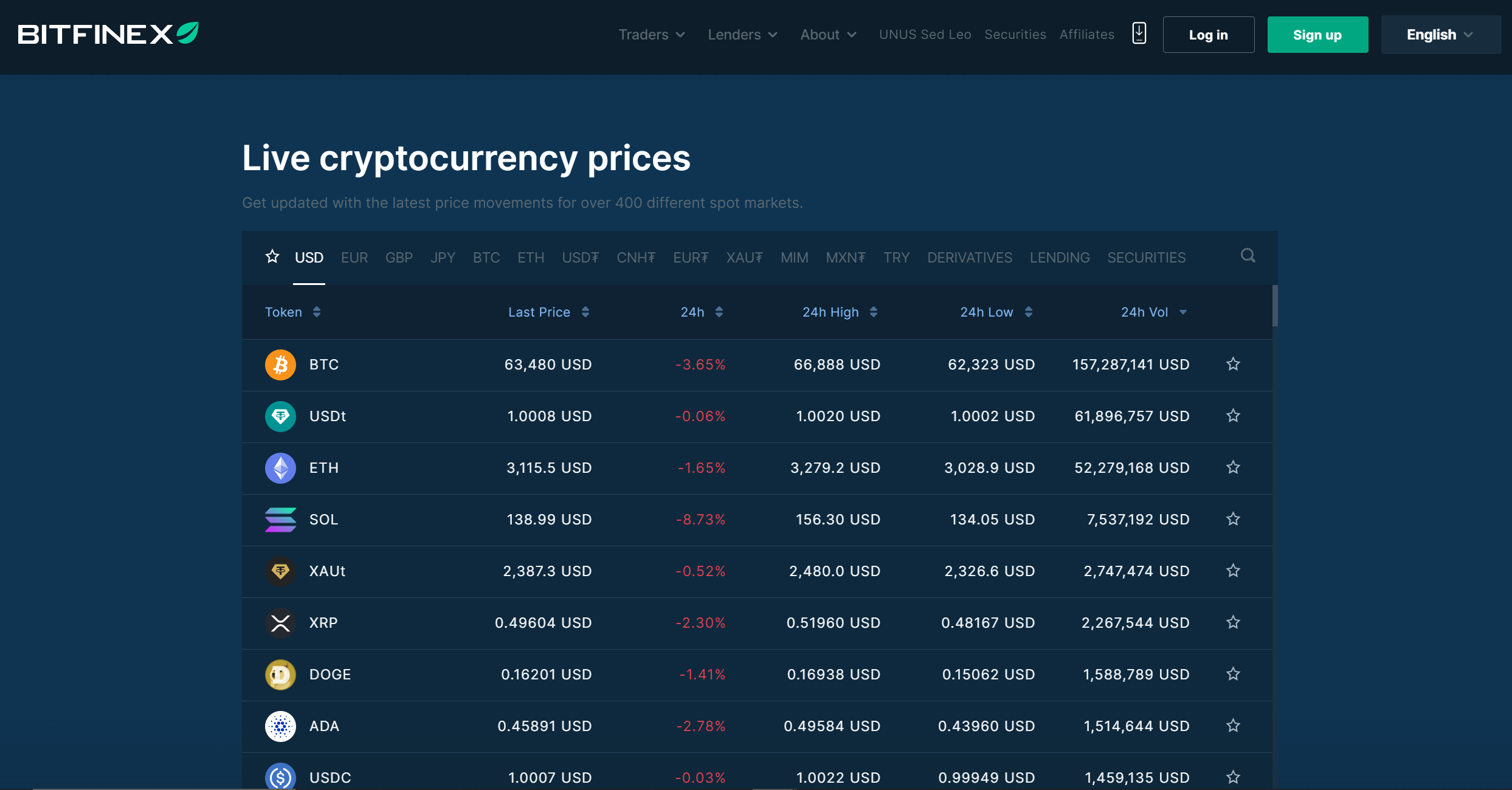
Task: Switch to the DERIVATIVES tab
Action: click(970, 258)
